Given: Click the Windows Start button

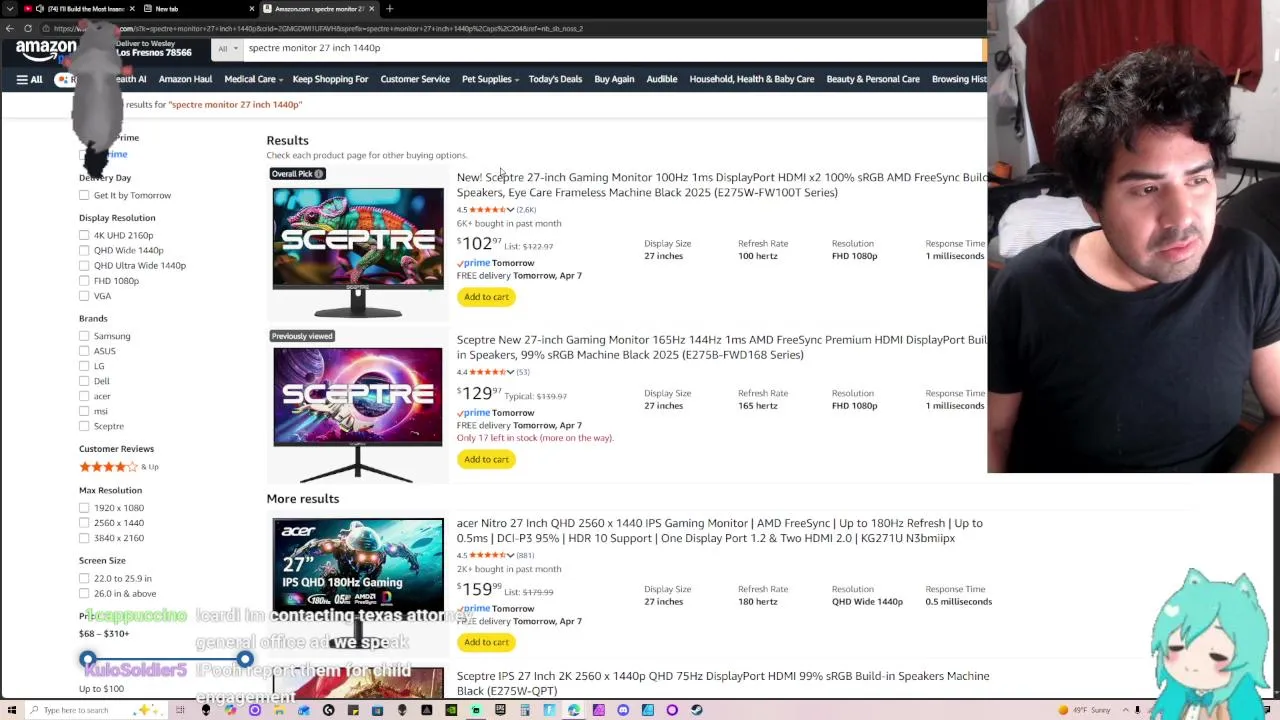Looking at the screenshot, I should [x=12, y=710].
